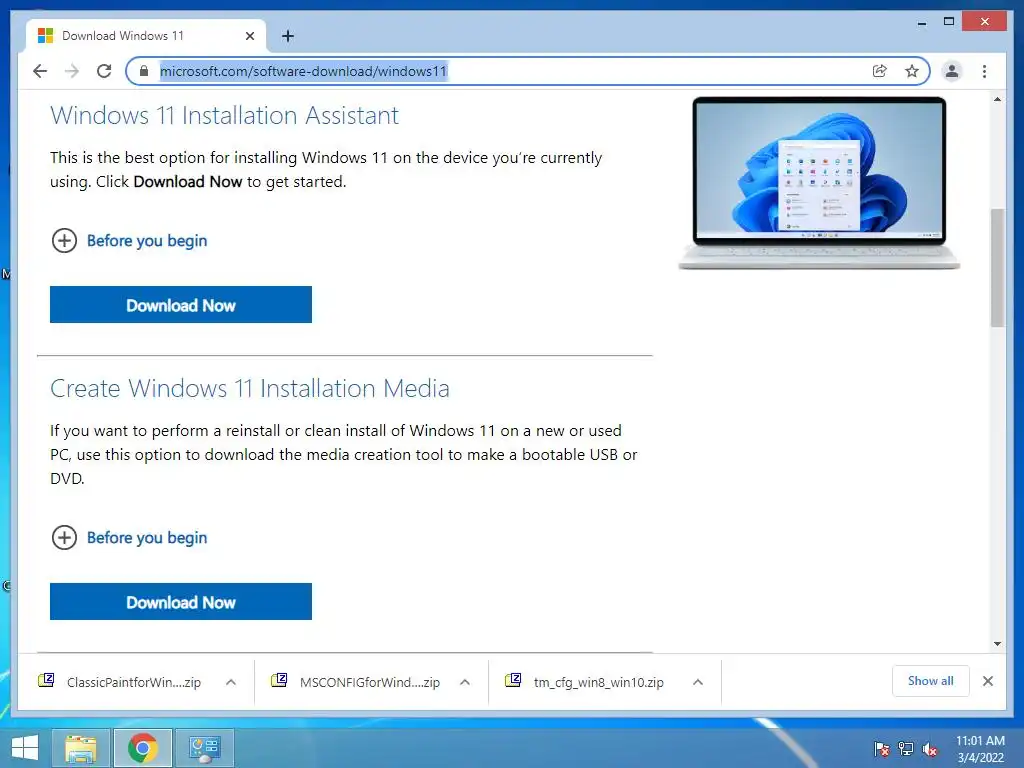The width and height of the screenshot is (1024, 768).
Task: Open tm_cfg_win8_win10.zip download
Action: (x=586, y=682)
